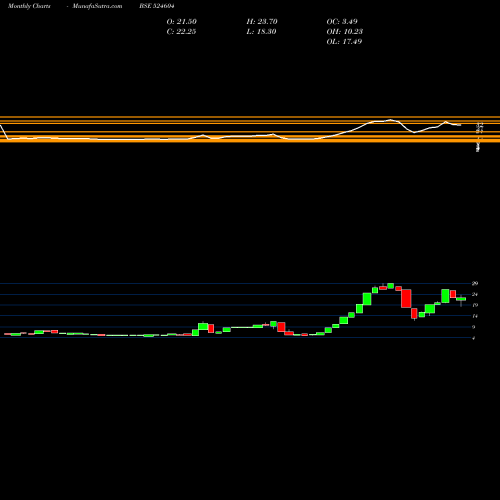Click the 29 price axis label
This screenshot has height=500, width=500.
(x=475, y=284)
